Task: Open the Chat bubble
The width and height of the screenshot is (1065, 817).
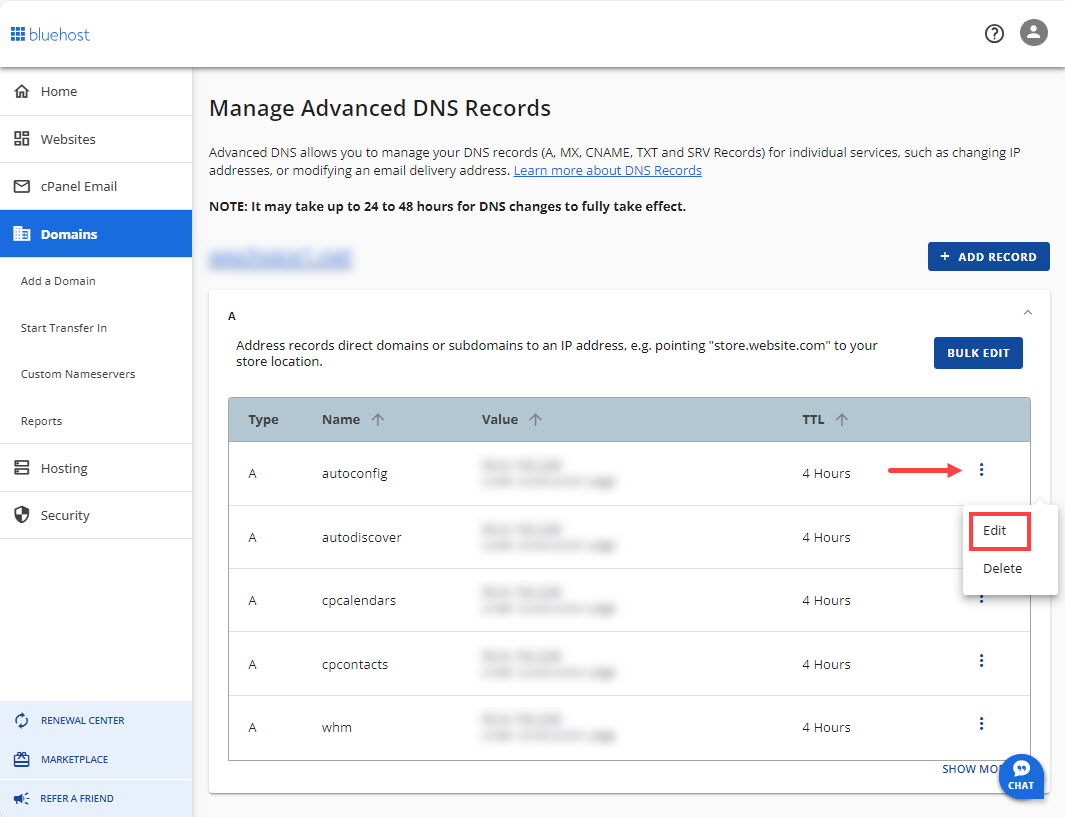Action: (x=1021, y=776)
